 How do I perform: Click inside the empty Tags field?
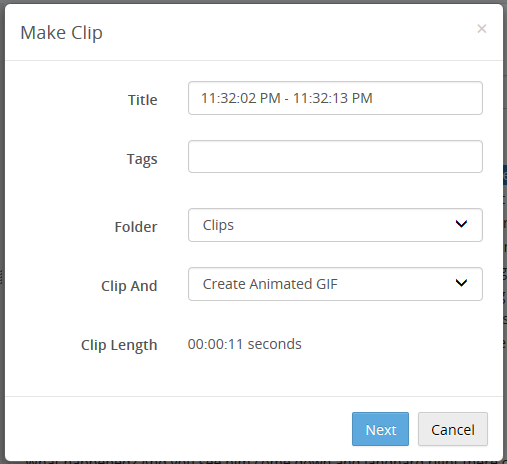(x=335, y=157)
